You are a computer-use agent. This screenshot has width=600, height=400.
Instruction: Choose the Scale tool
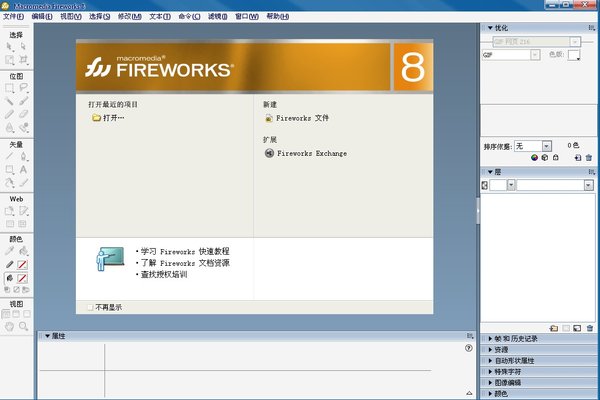point(10,60)
